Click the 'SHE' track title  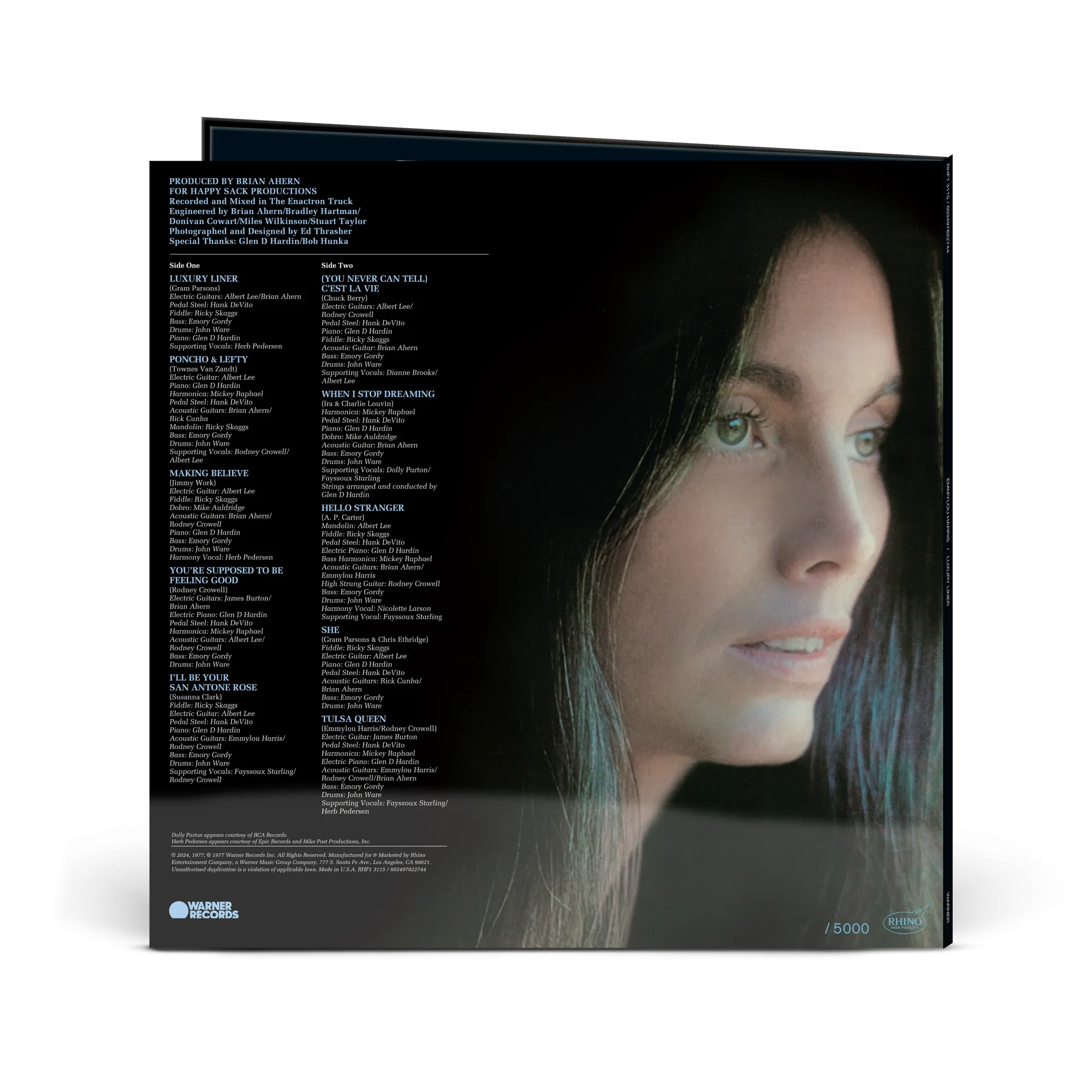(330, 630)
